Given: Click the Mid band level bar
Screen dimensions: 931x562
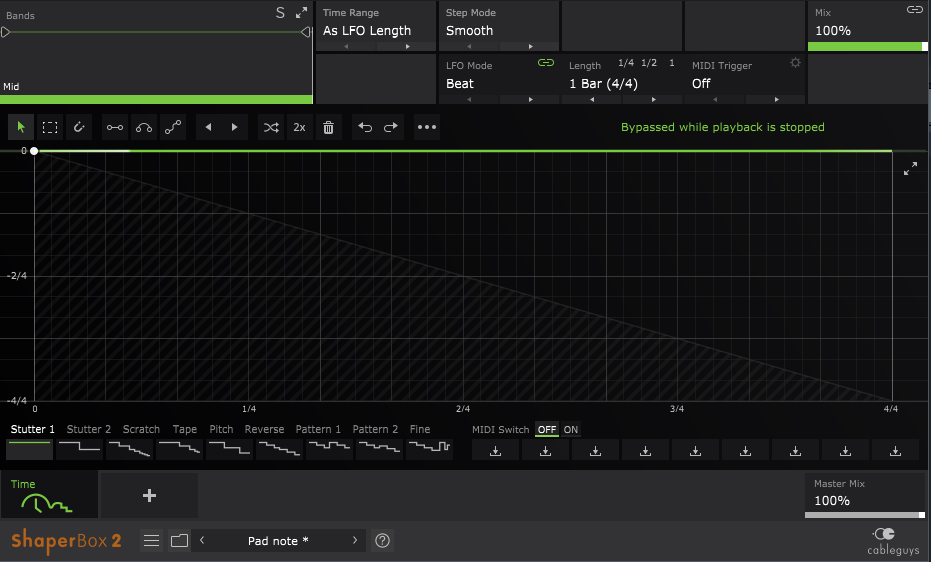Looking at the screenshot, I should point(156,100).
